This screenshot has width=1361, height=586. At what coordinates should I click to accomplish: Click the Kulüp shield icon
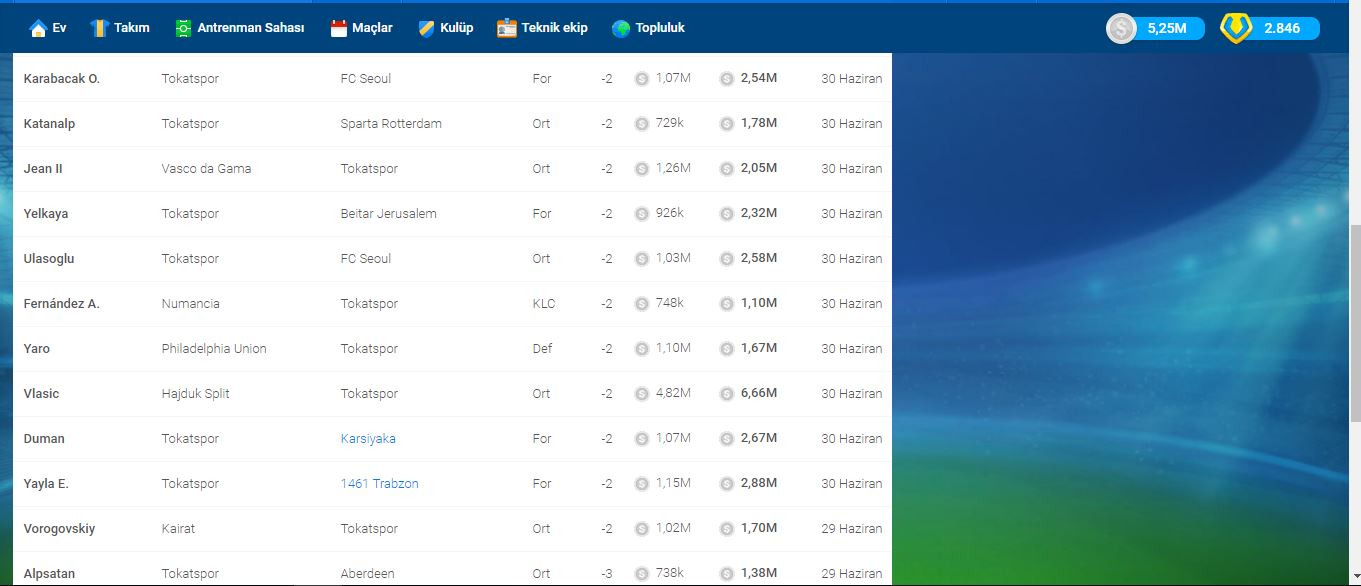pos(426,28)
